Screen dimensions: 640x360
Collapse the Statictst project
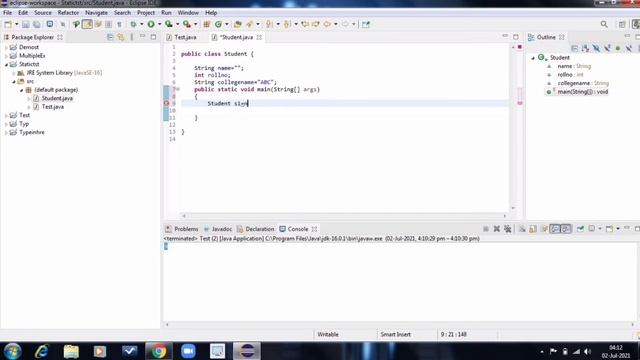point(6,64)
